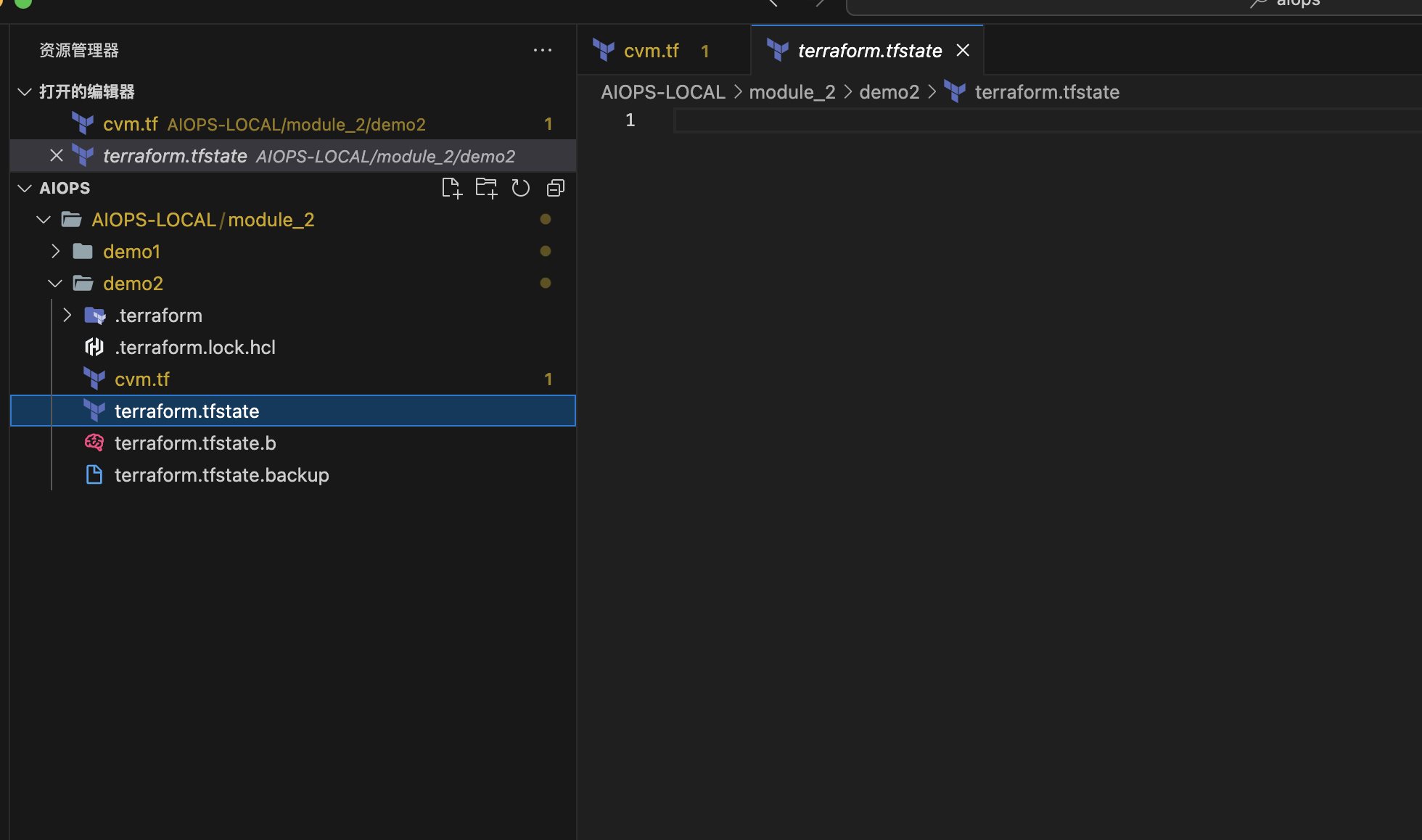1422x840 pixels.
Task: Collapse all folders in explorer icon
Action: click(556, 188)
